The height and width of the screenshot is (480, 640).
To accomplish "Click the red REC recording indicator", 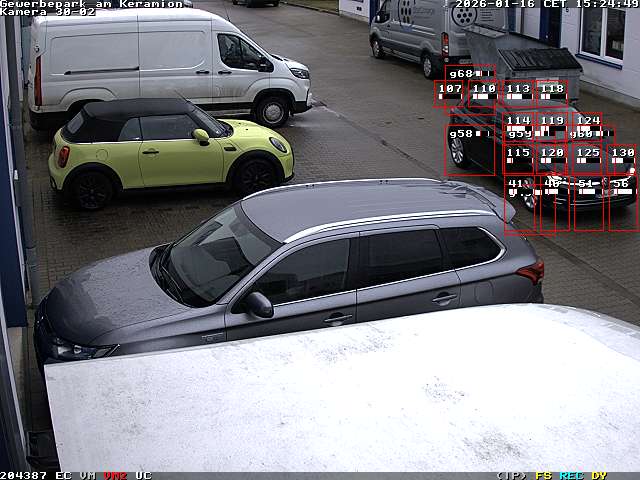I will 572,475.
